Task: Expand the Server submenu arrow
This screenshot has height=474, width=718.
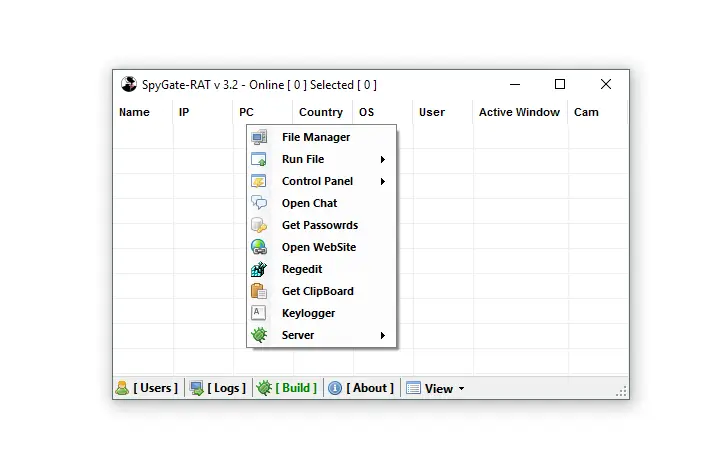Action: tap(383, 335)
